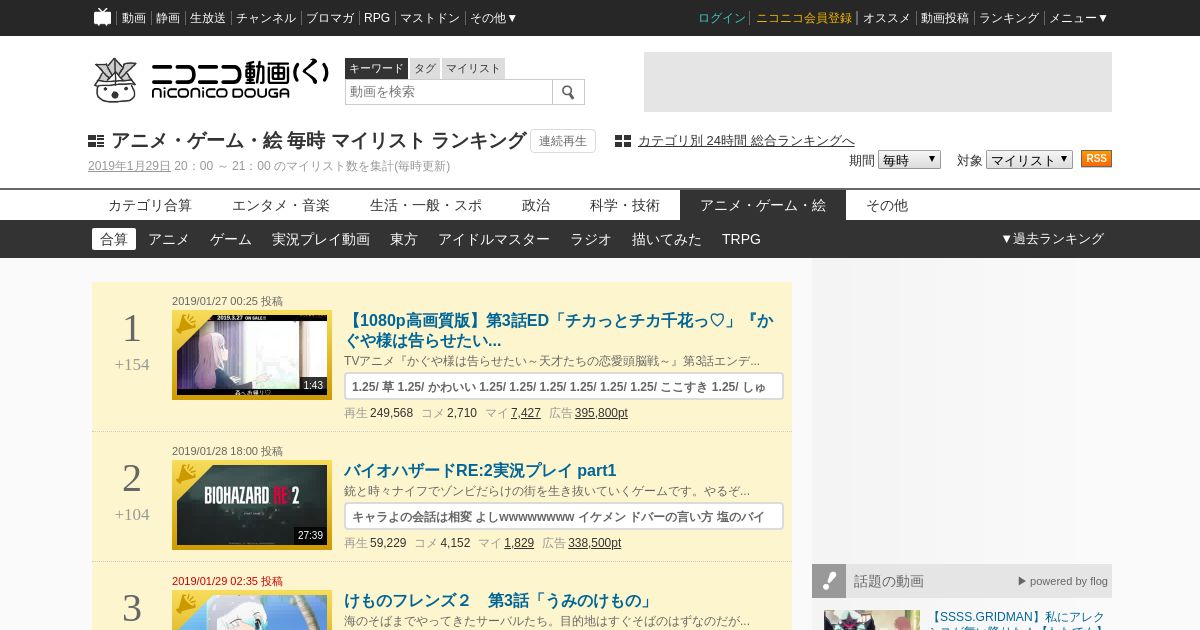
Task: Click the Niconico TV icon in top bar
Action: [102, 17]
